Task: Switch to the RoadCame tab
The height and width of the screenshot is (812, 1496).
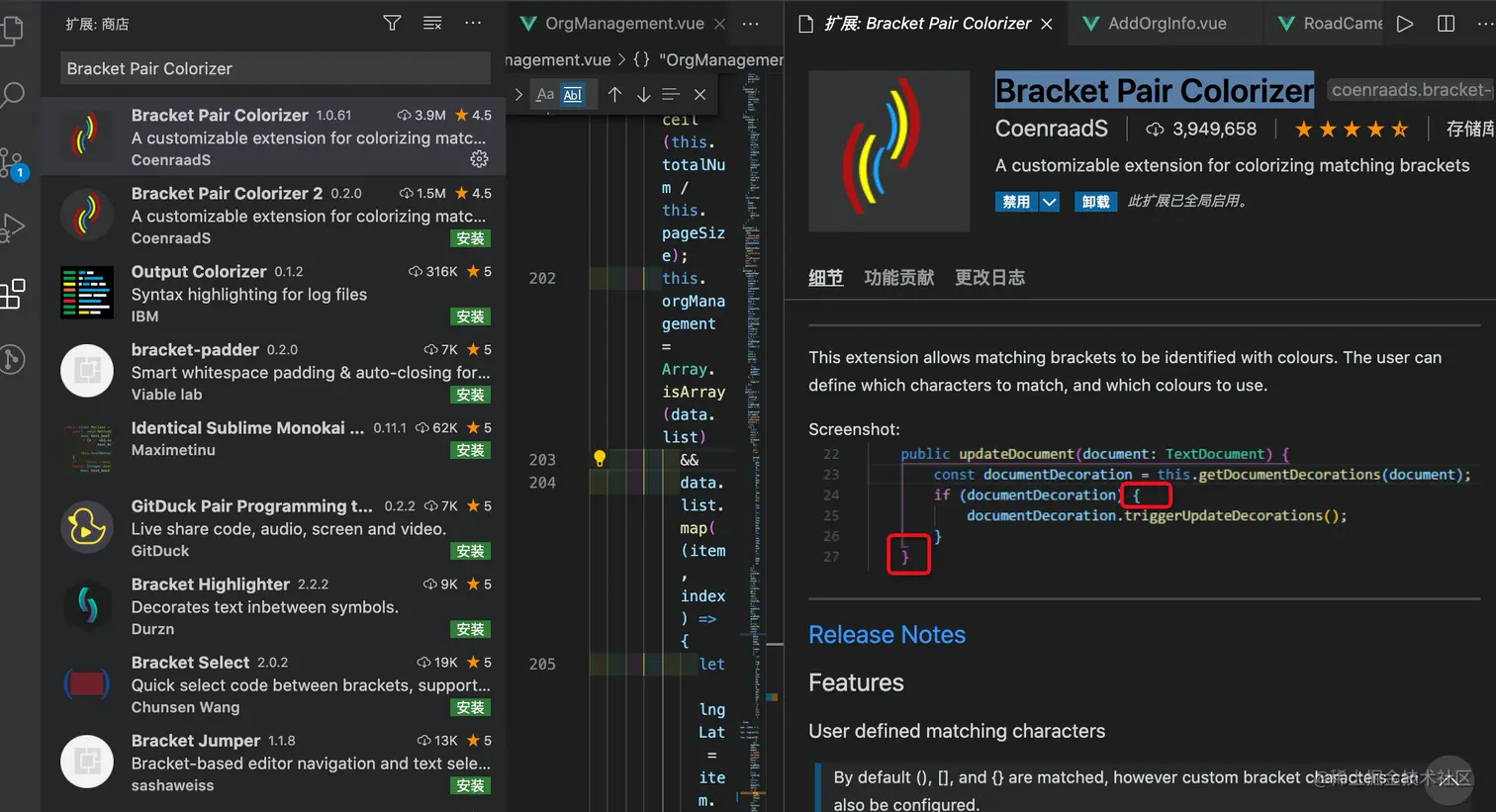Action: pyautogui.click(x=1330, y=24)
